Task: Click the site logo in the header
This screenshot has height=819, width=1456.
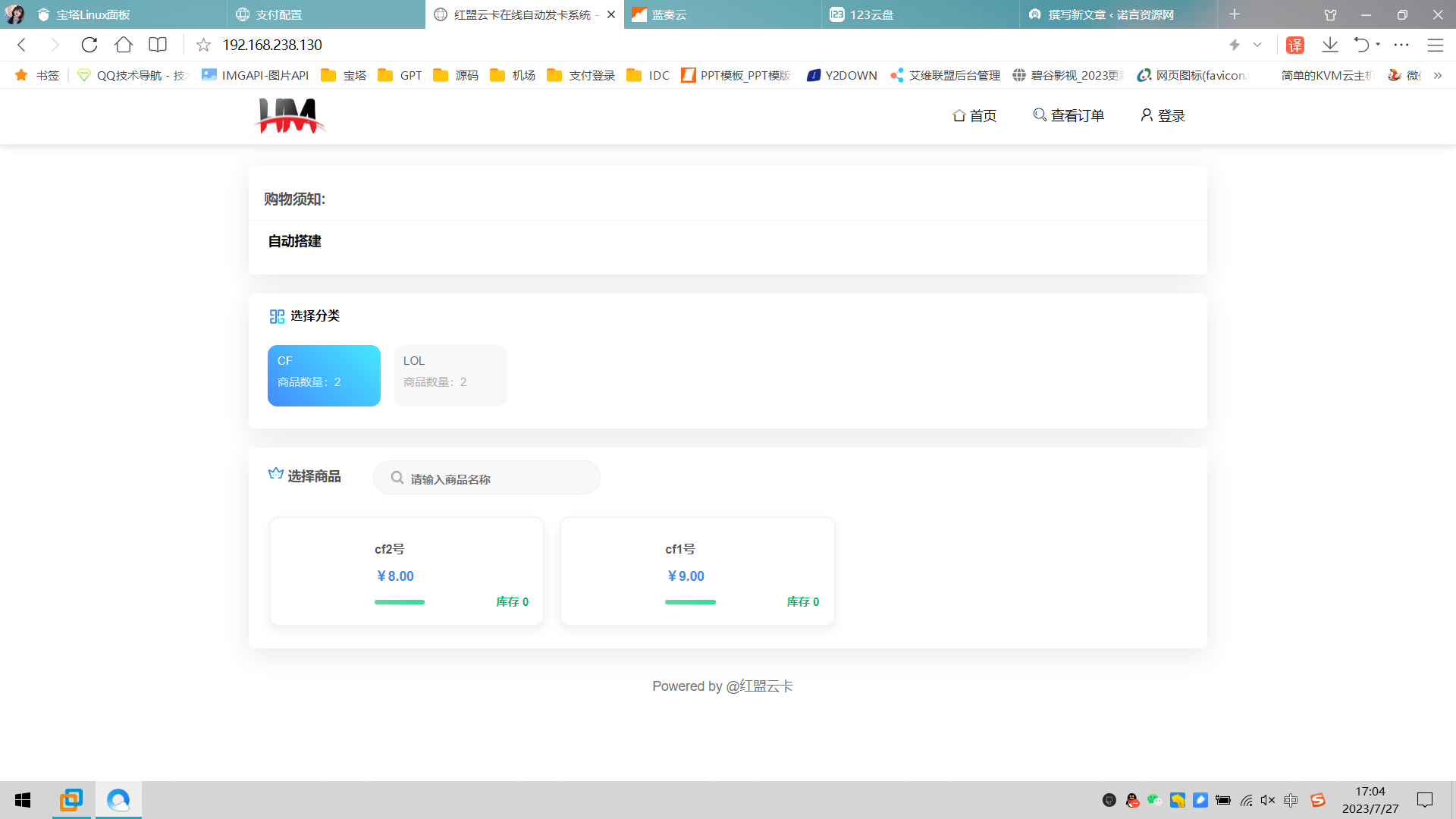Action: 290,115
